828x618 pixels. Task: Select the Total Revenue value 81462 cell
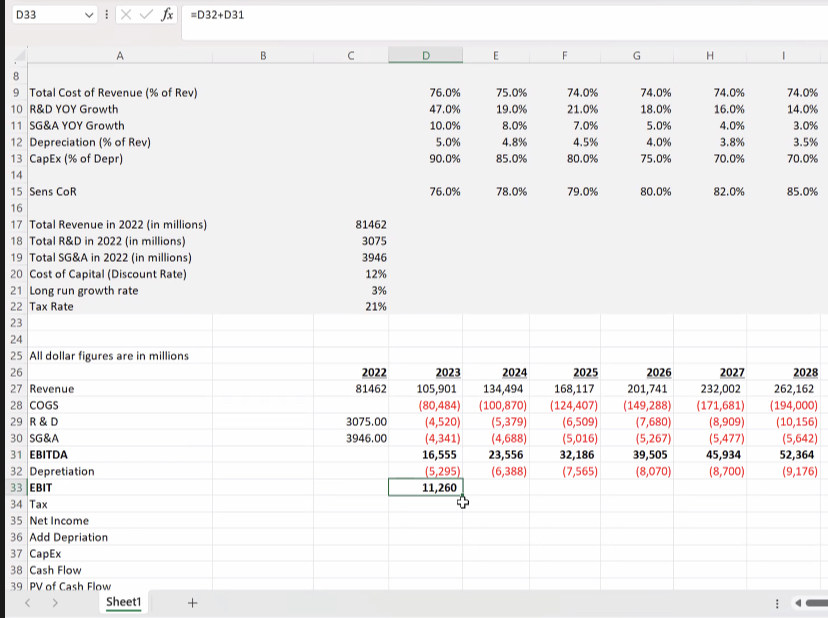[x=351, y=224]
